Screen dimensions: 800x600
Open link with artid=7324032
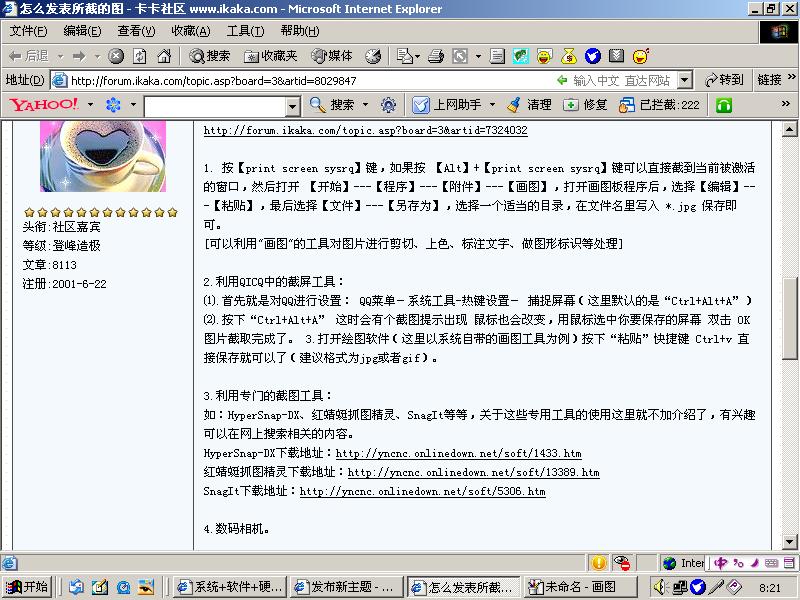(365, 131)
